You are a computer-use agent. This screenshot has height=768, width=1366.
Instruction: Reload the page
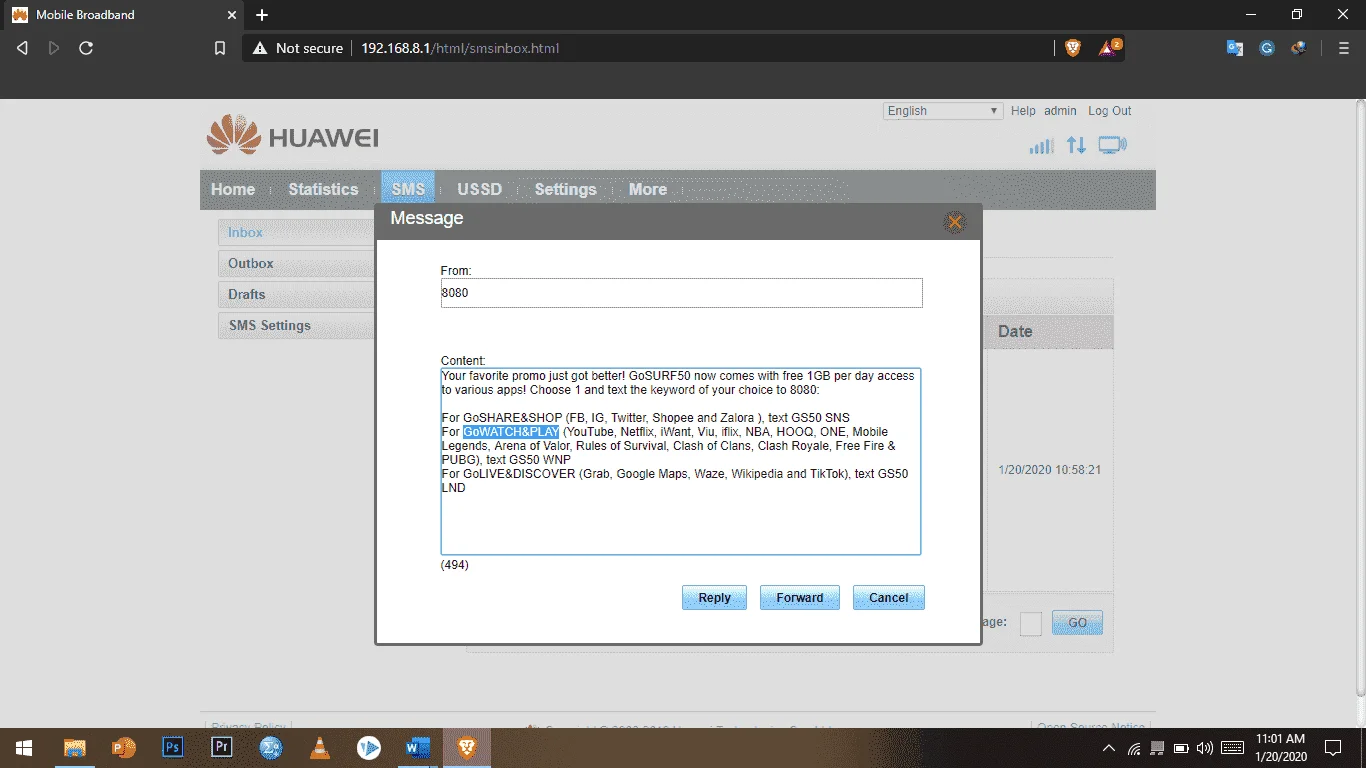(86, 48)
